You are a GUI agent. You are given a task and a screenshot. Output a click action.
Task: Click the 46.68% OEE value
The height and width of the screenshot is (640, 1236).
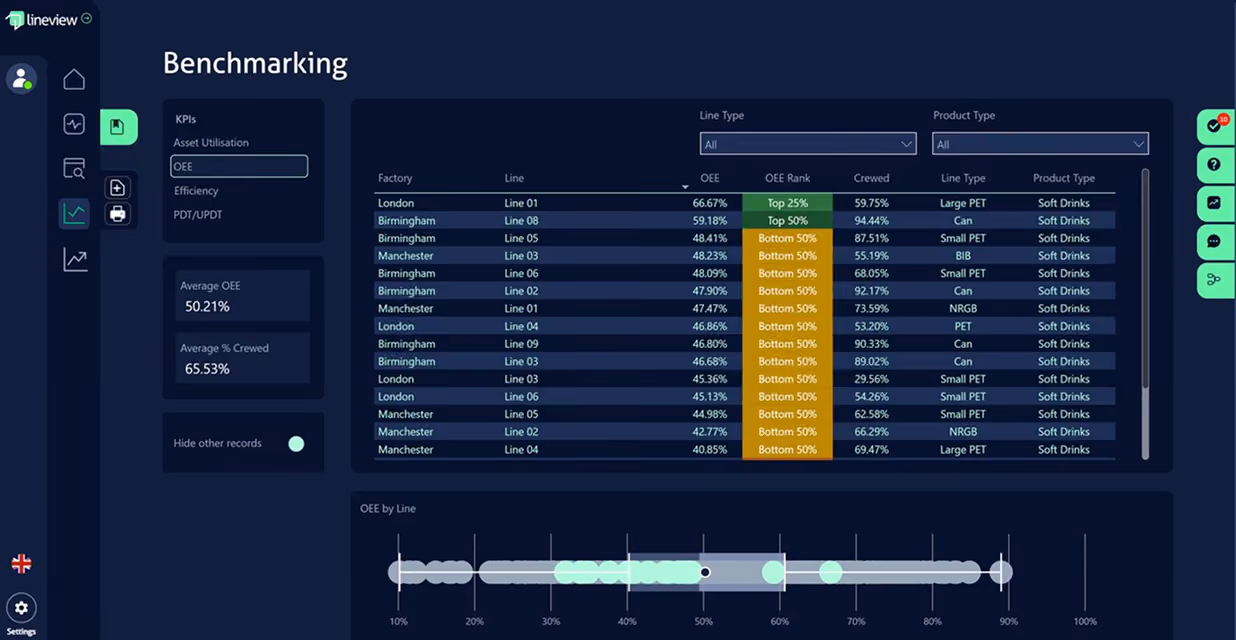point(709,362)
